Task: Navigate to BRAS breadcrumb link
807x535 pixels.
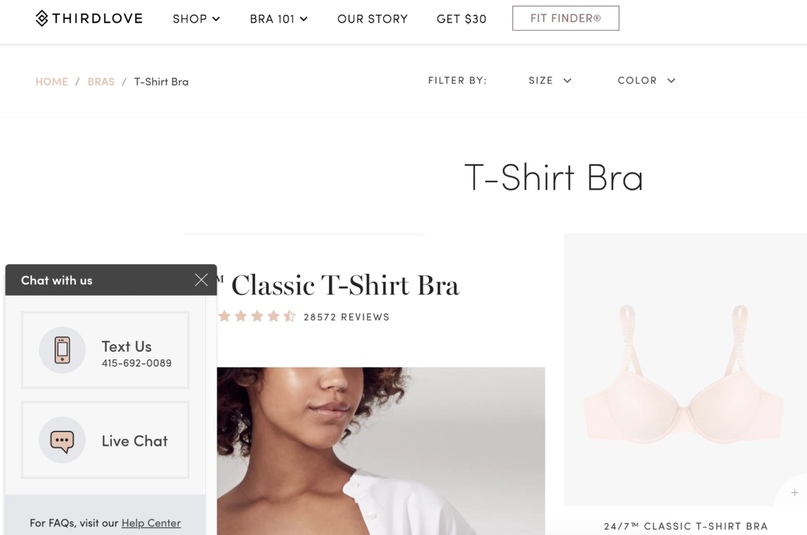Action: [101, 82]
